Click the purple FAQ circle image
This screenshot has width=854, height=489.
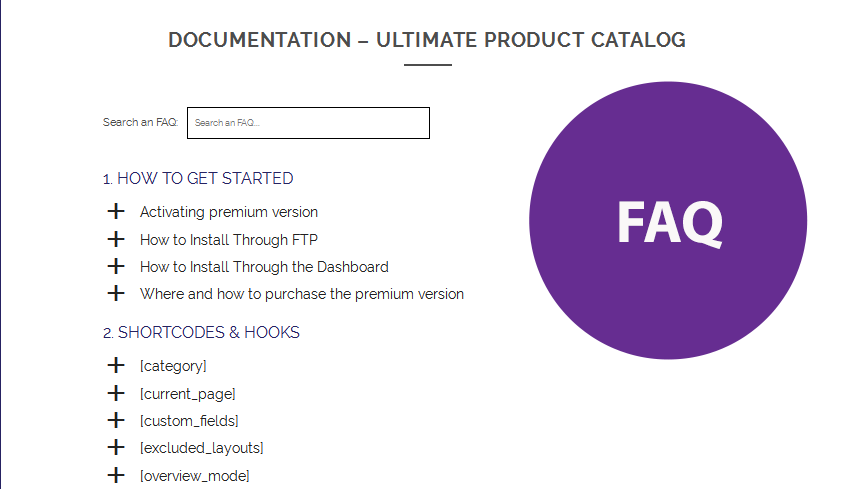[668, 221]
